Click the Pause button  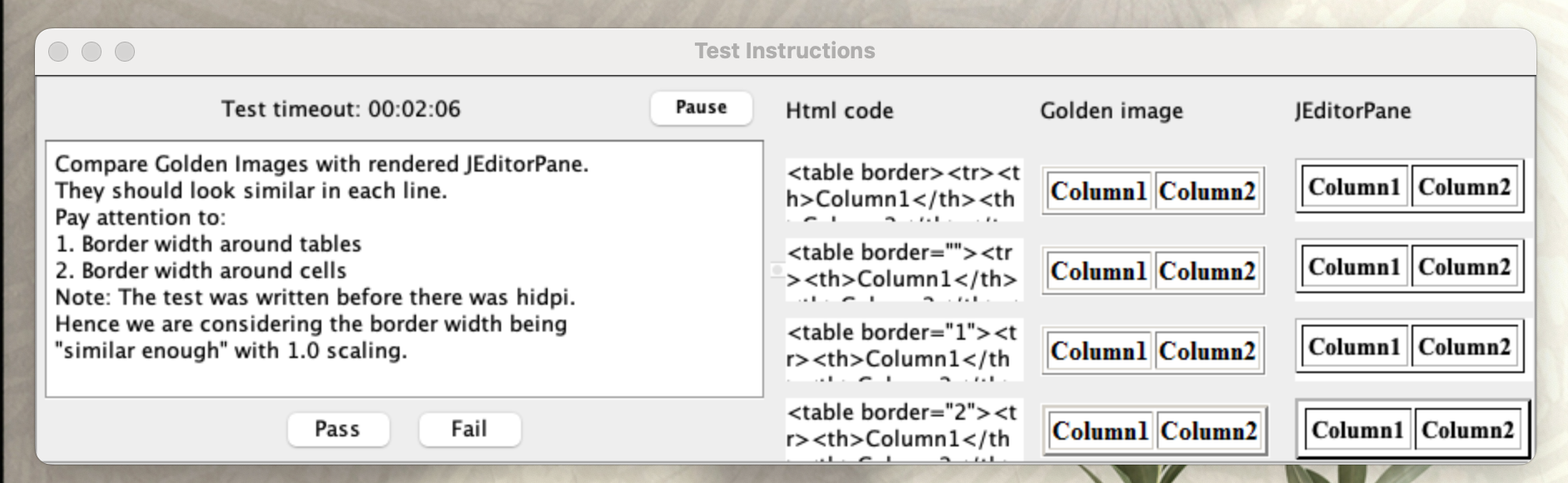pos(701,107)
